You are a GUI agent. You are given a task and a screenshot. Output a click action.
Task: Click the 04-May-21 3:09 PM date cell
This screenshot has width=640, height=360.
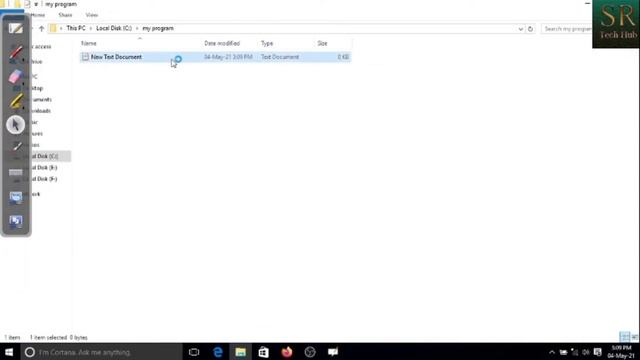(x=228, y=57)
